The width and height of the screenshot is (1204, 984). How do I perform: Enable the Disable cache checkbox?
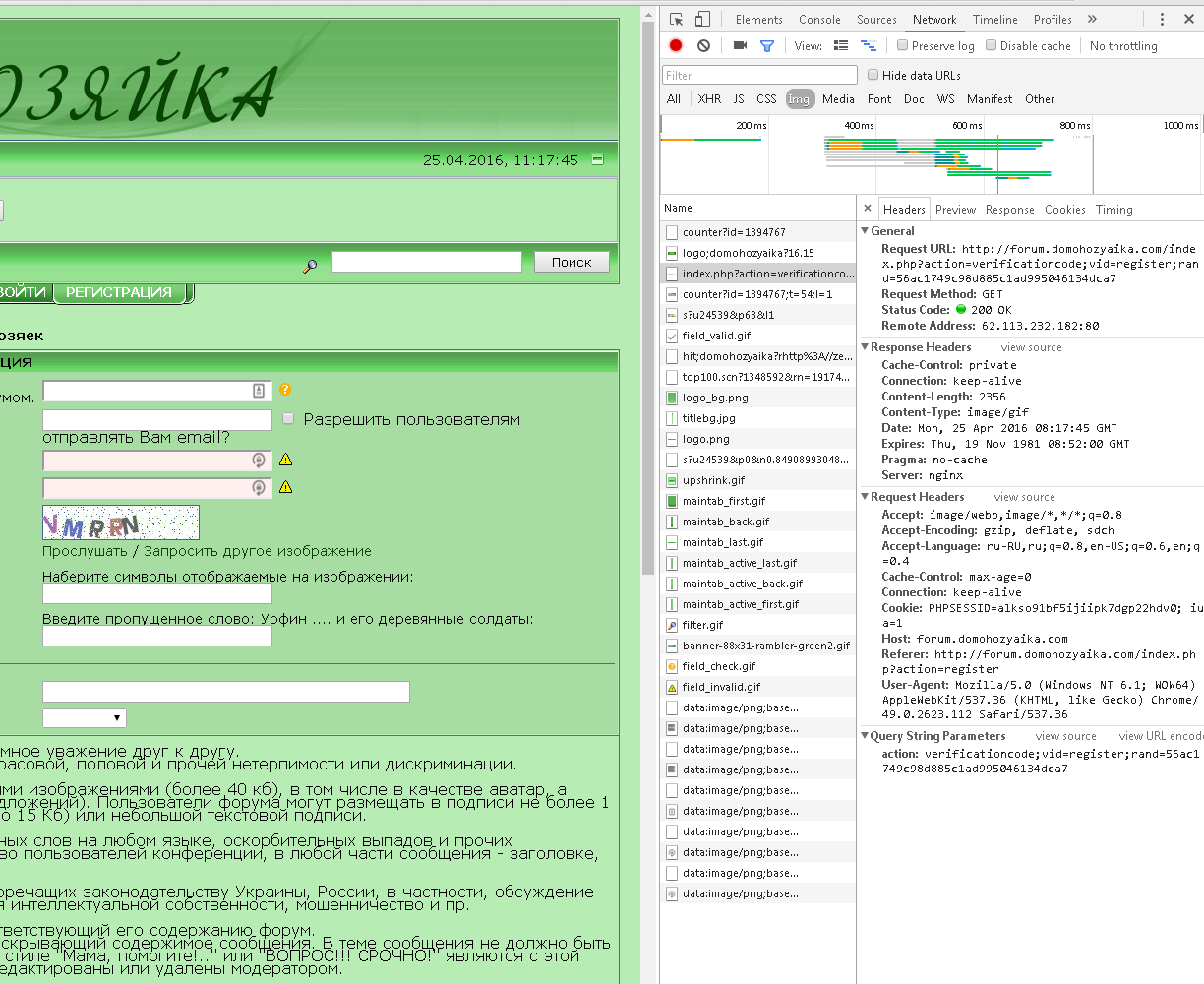991,45
